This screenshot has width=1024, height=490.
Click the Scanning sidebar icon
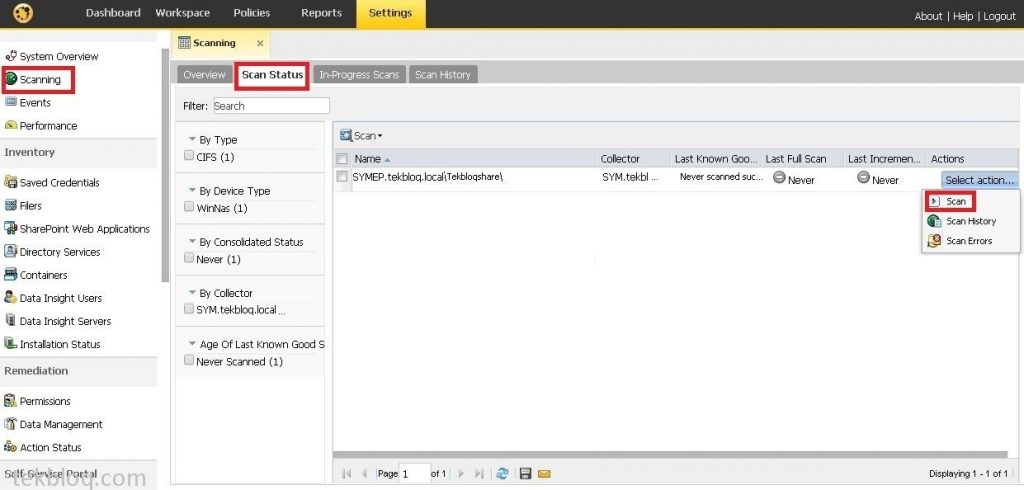[10, 79]
